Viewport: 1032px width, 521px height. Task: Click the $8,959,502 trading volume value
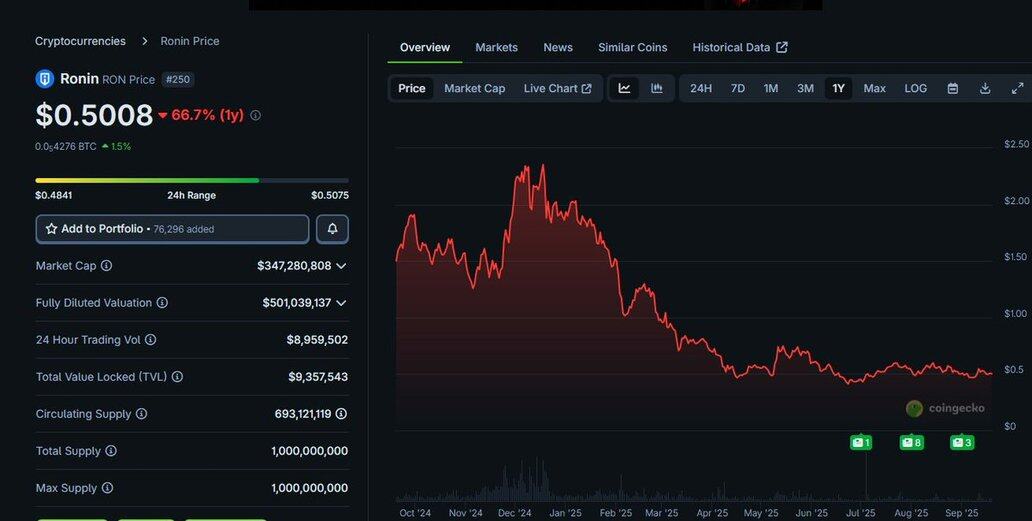317,339
